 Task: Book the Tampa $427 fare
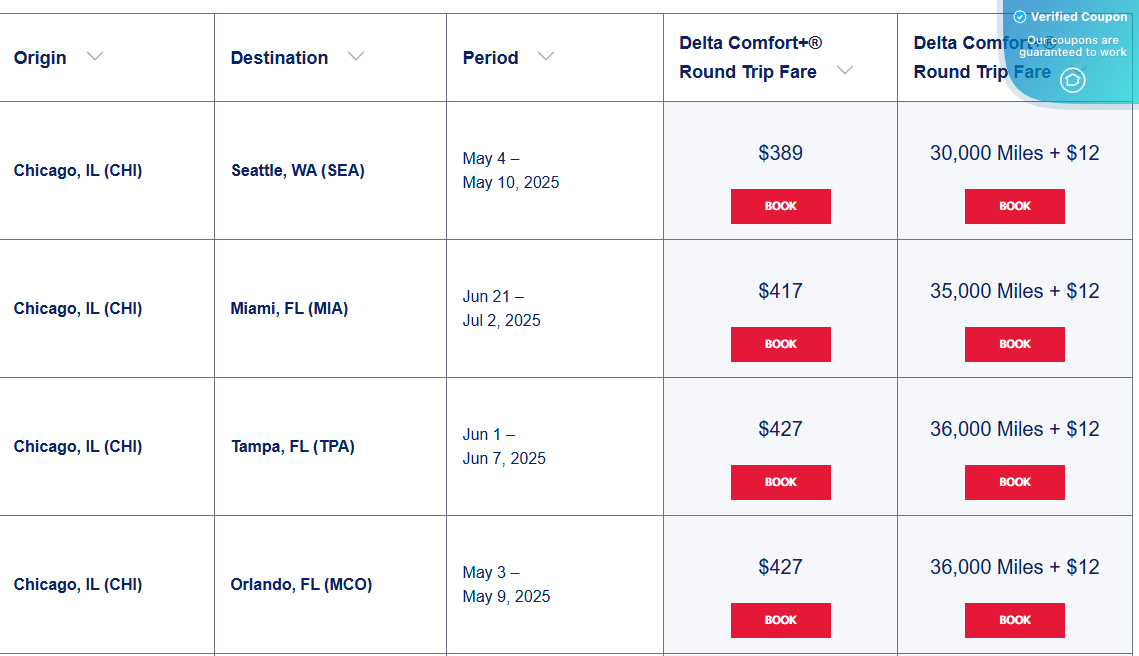point(780,482)
